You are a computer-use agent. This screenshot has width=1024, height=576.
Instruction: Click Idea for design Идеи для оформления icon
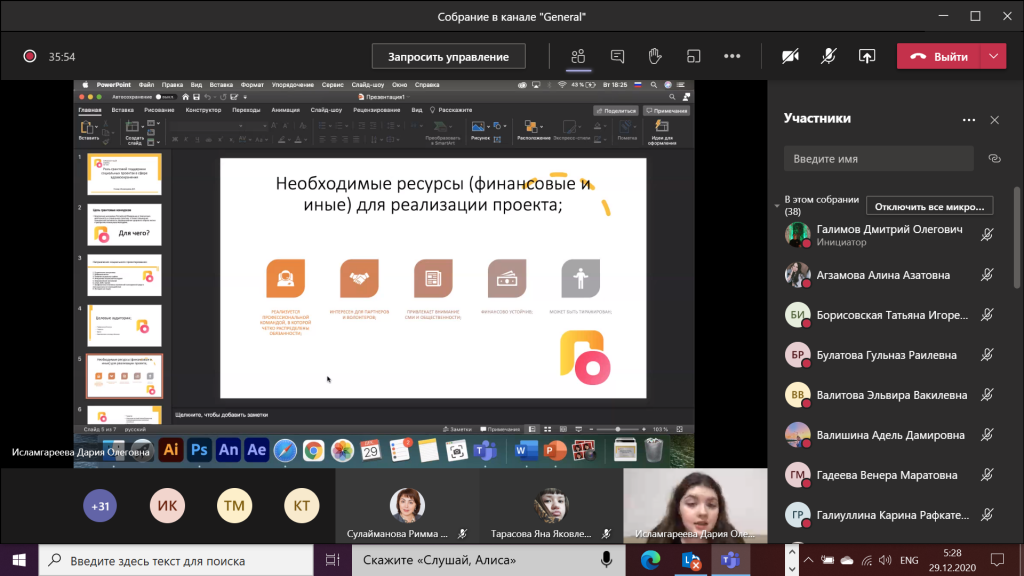[662, 131]
